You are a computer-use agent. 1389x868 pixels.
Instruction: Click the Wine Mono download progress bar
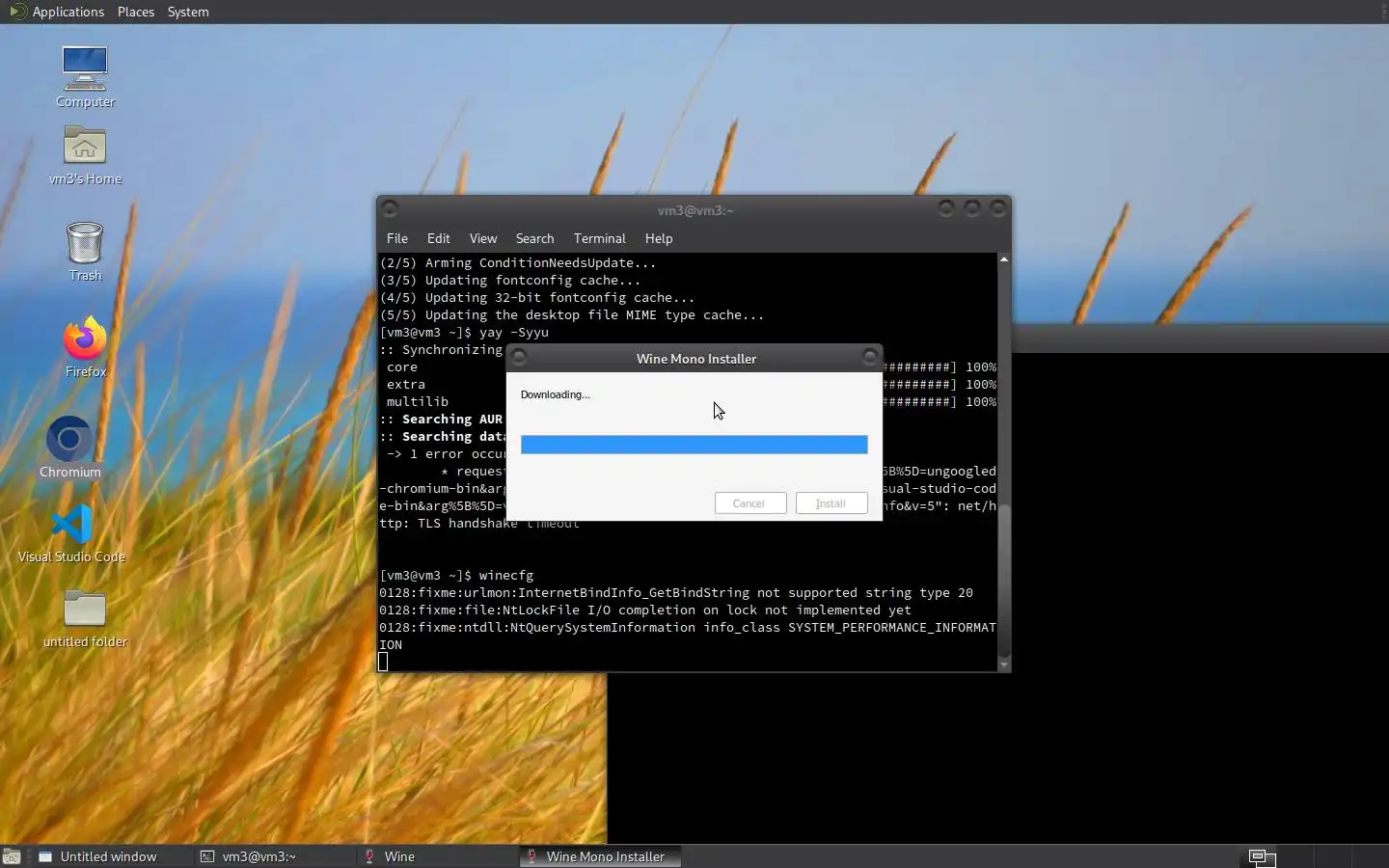pos(694,445)
